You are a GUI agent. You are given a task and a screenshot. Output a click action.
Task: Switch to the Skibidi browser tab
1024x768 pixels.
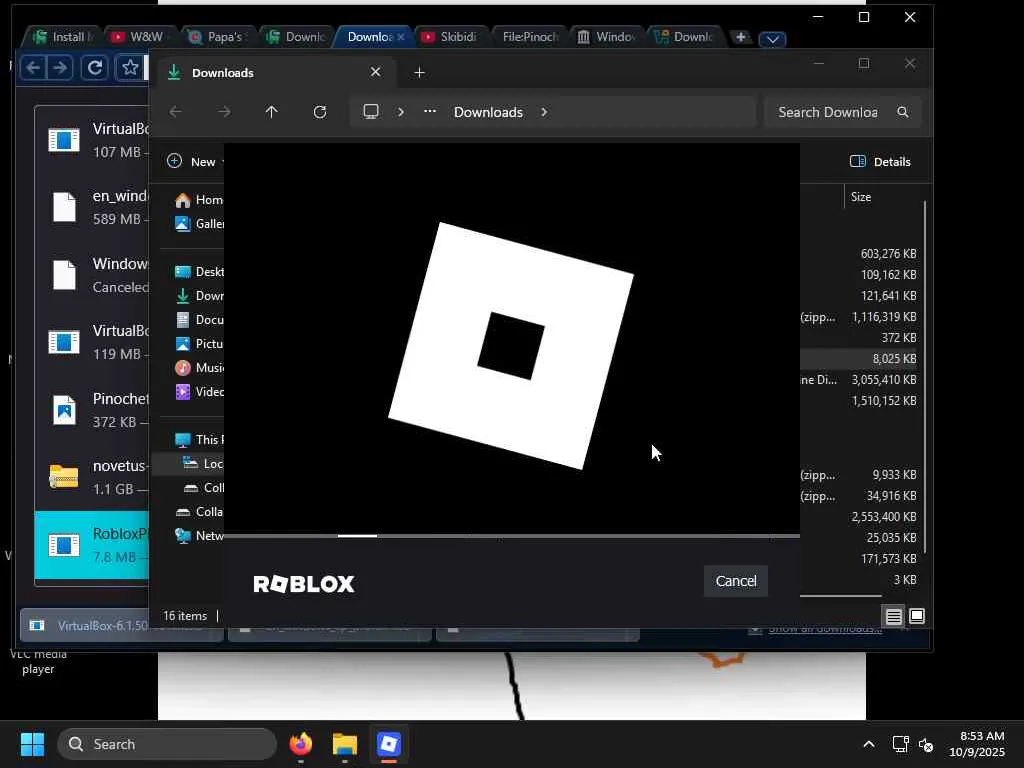451,37
